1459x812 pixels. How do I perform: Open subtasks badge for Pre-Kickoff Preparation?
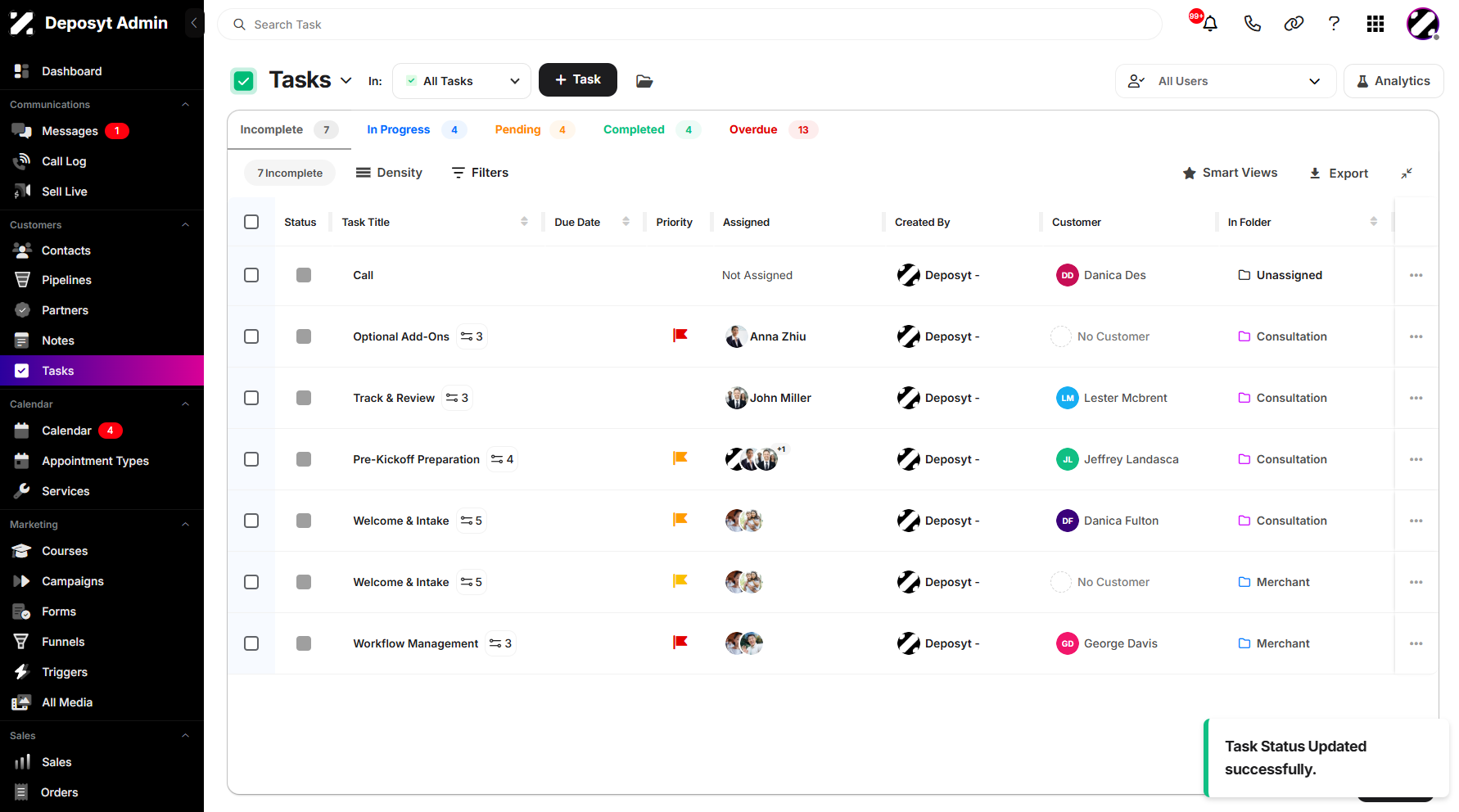pyautogui.click(x=503, y=459)
